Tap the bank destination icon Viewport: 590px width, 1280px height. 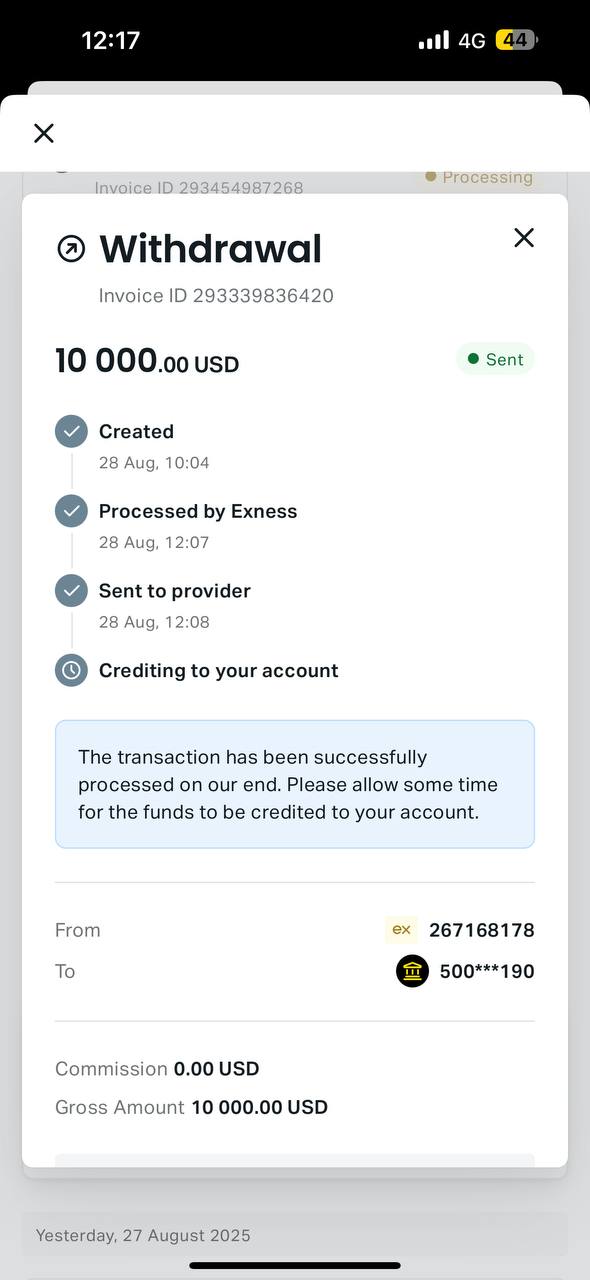tap(412, 971)
